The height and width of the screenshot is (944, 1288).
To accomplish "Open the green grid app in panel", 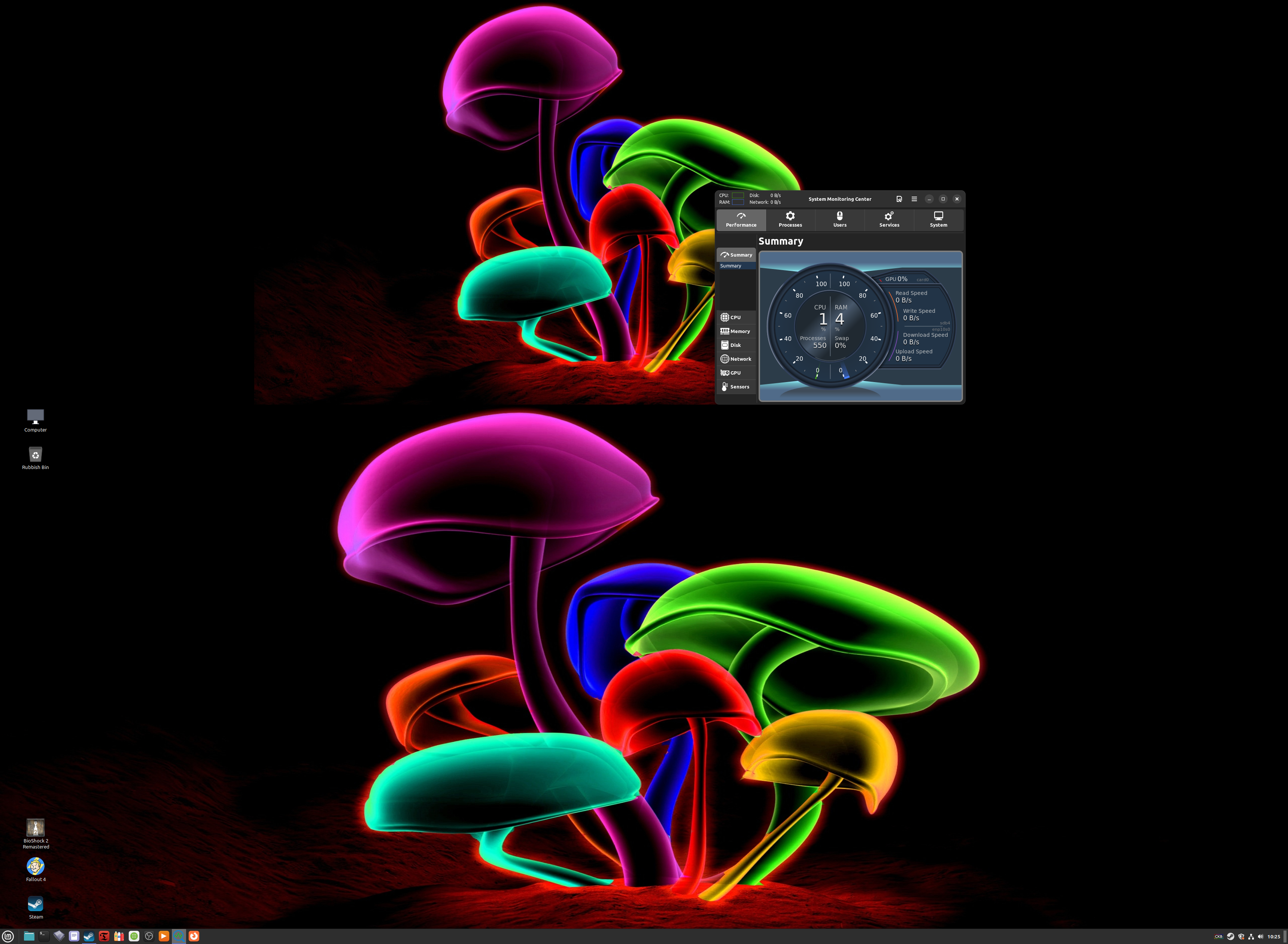I will [134, 936].
